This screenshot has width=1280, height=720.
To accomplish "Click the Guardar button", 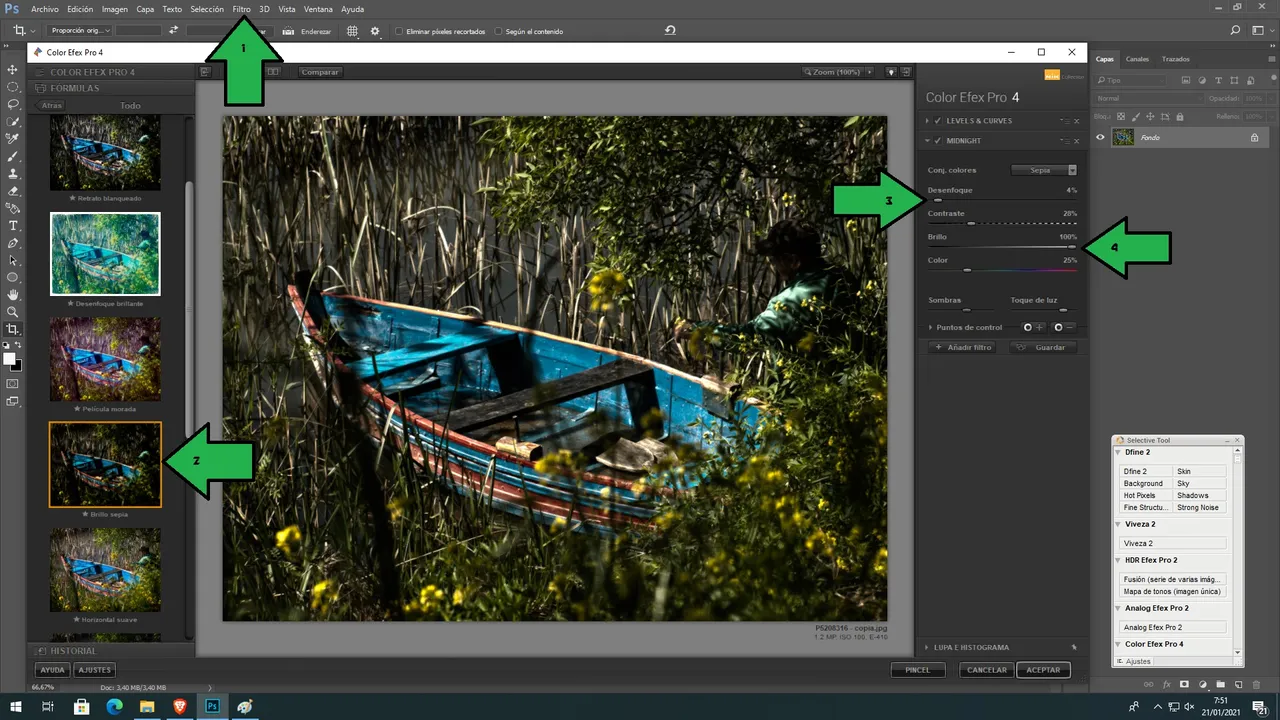I will [1044, 347].
